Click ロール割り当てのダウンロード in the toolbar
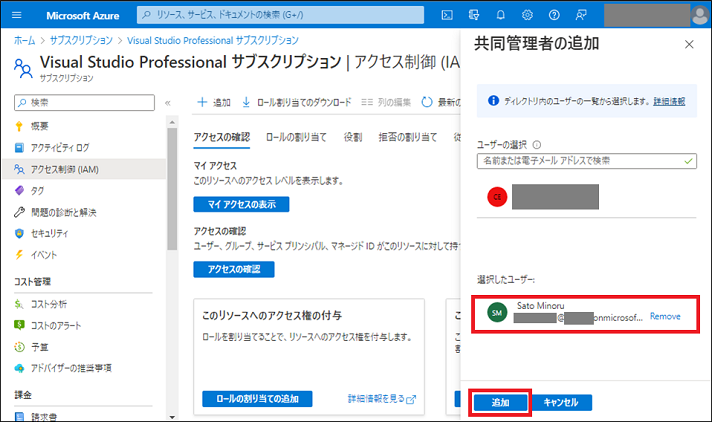The height and width of the screenshot is (422, 712). click(297, 102)
